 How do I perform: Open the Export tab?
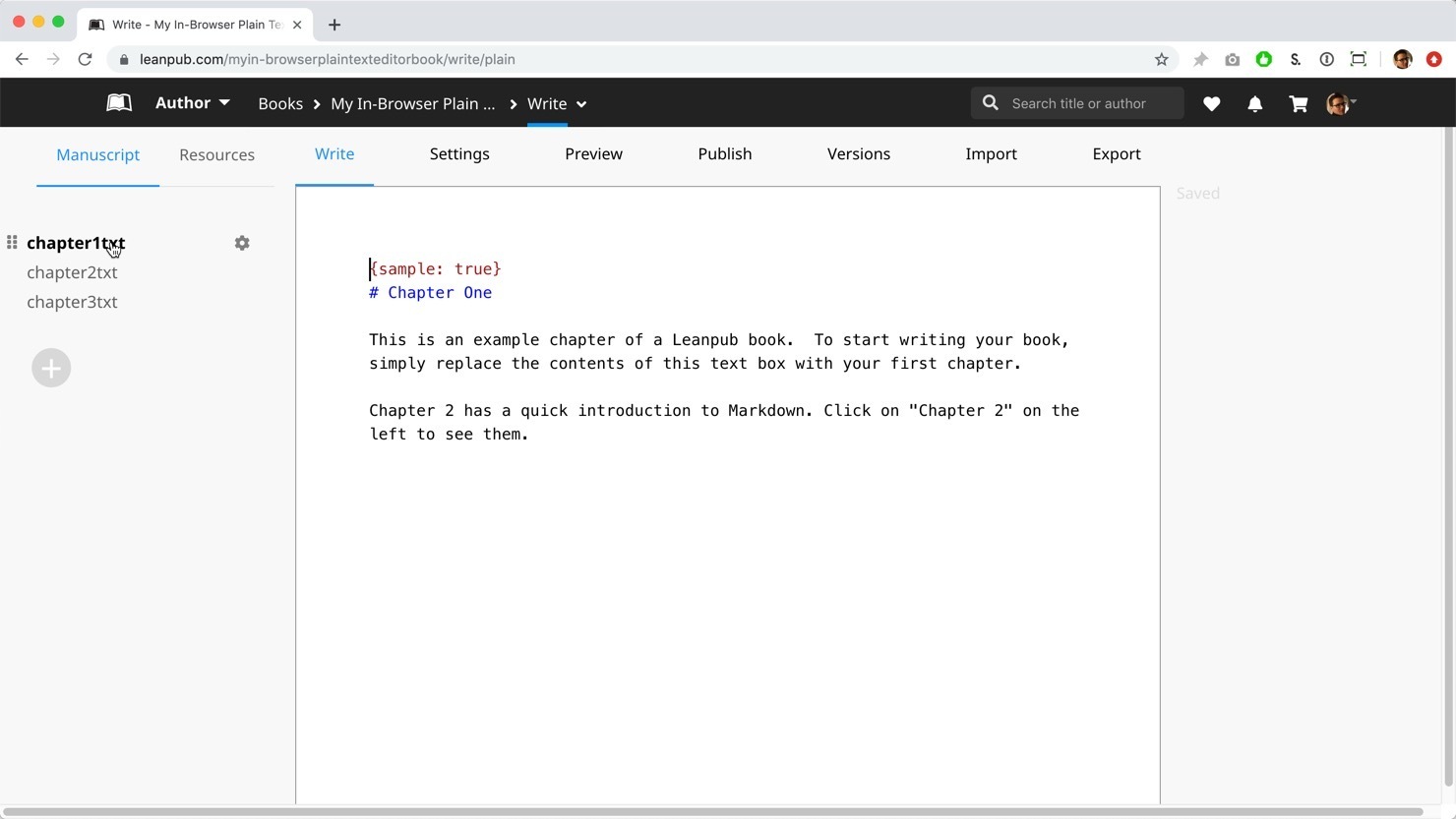1116,154
